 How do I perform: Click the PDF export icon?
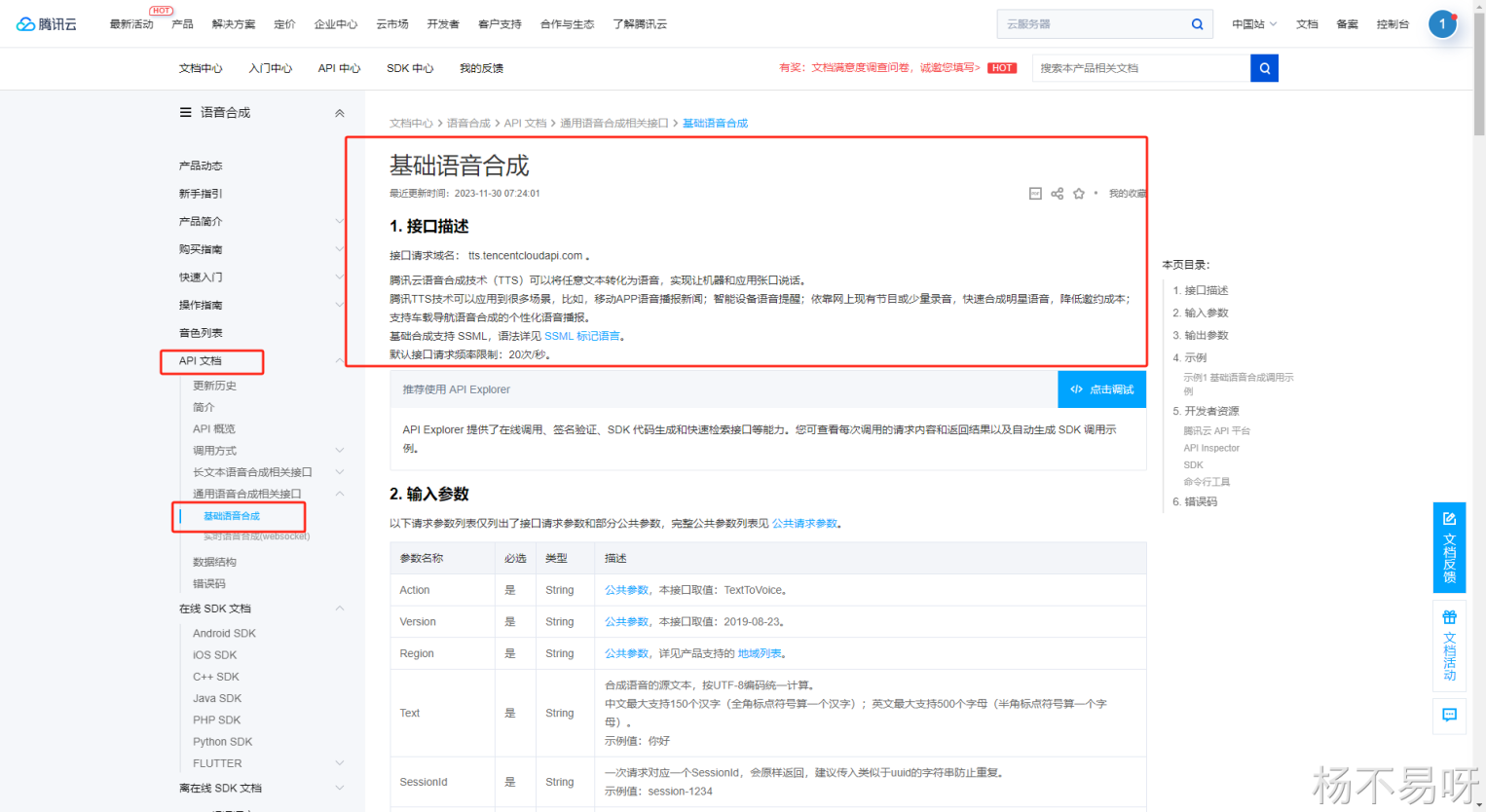pos(1035,194)
